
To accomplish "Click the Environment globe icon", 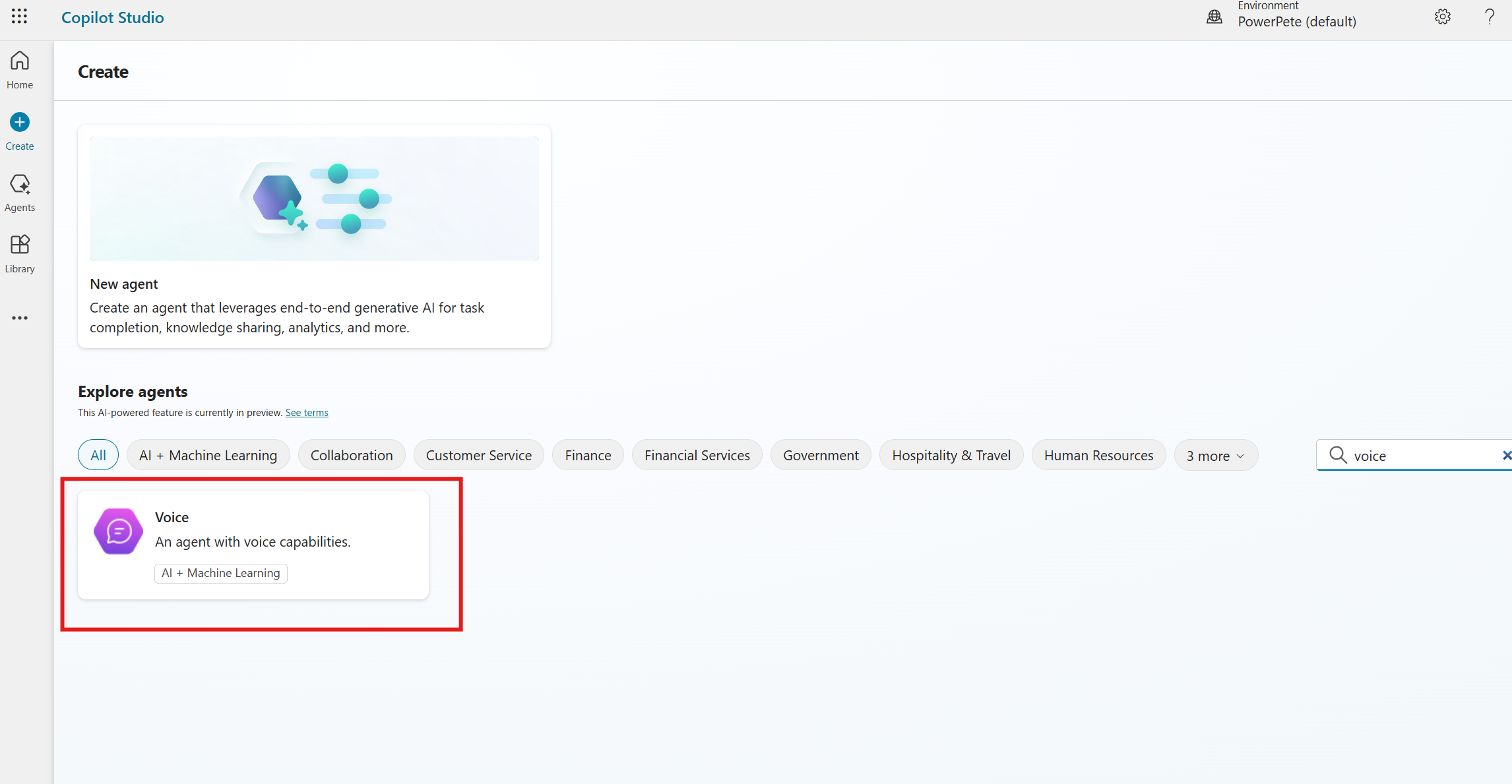I will (1214, 17).
